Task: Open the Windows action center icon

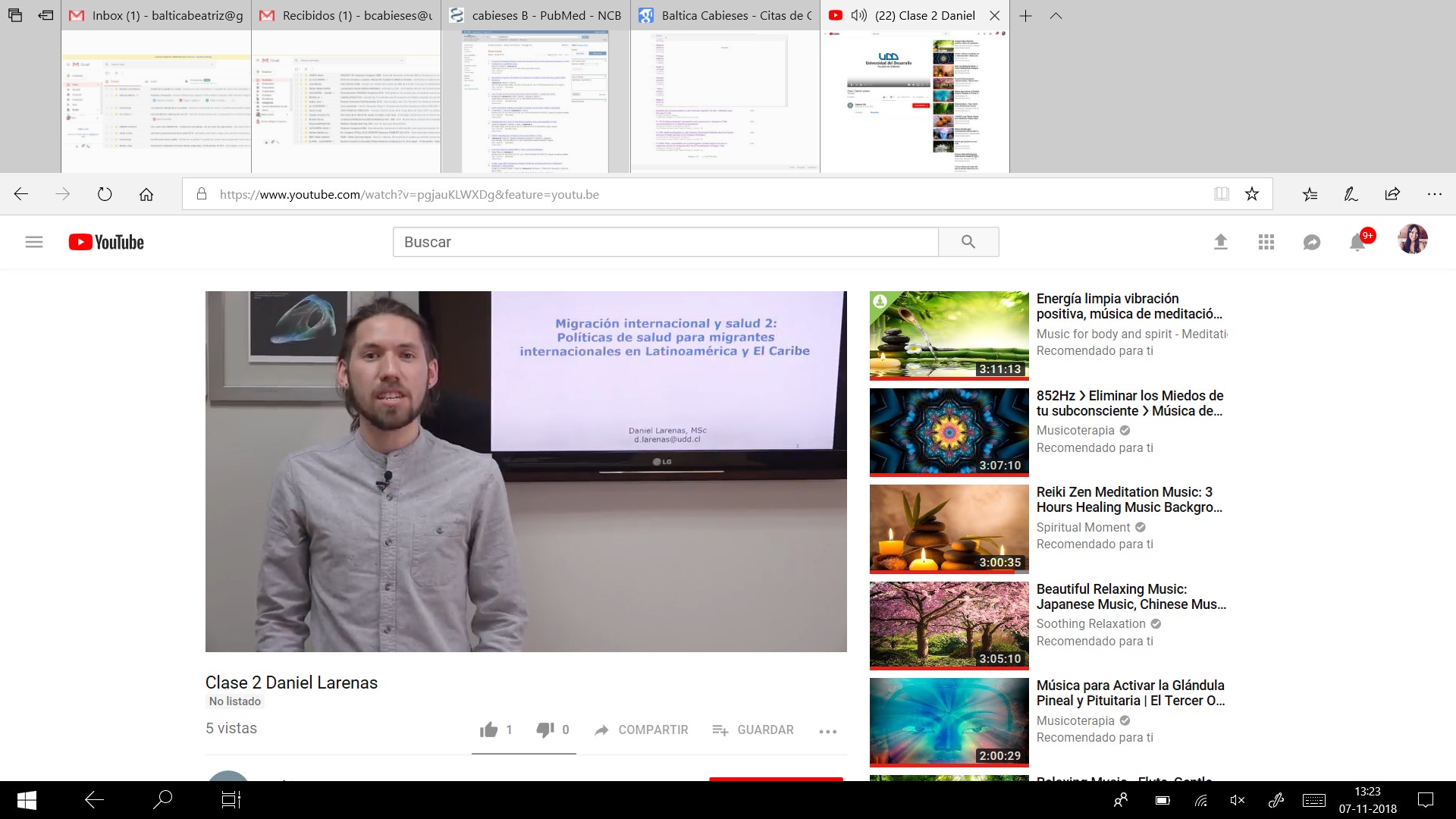Action: click(1426, 800)
